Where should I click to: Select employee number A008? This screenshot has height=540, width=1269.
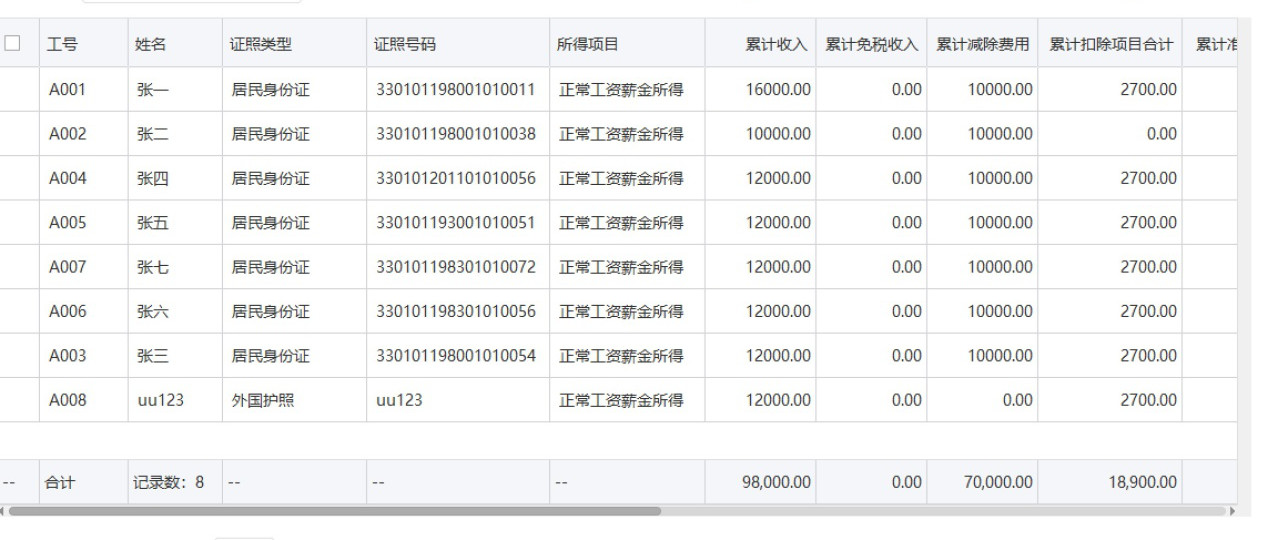pos(67,400)
